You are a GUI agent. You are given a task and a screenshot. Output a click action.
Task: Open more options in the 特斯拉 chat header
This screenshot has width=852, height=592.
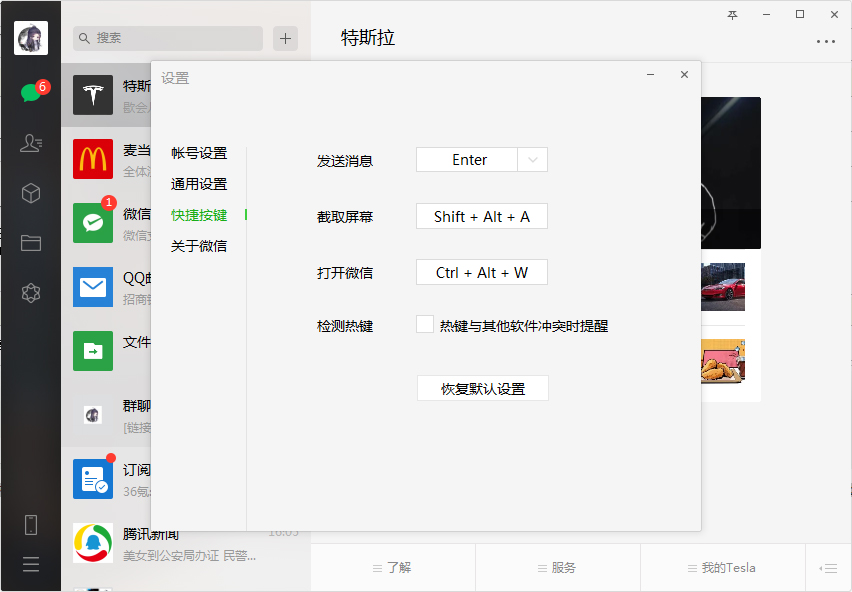point(826,40)
